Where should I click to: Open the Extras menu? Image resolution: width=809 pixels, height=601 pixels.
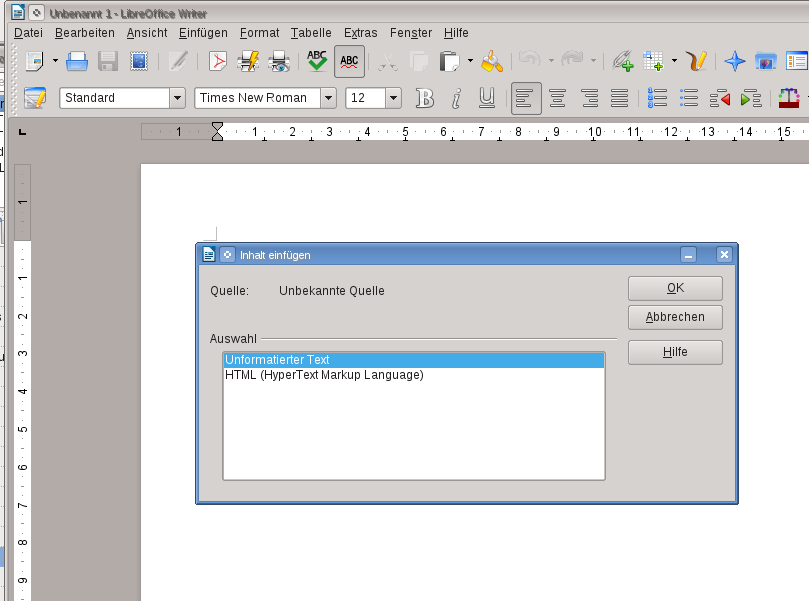coord(360,33)
